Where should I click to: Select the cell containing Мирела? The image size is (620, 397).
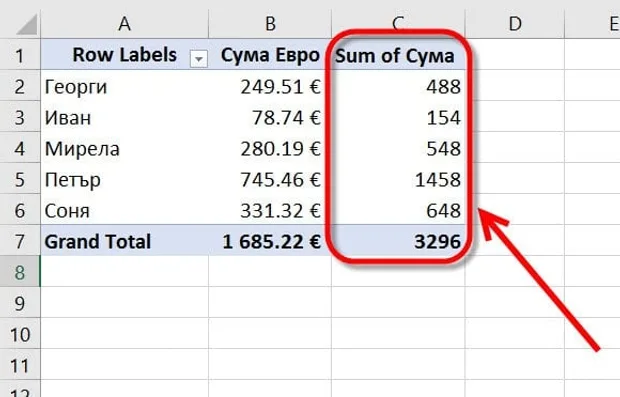[x=125, y=148]
